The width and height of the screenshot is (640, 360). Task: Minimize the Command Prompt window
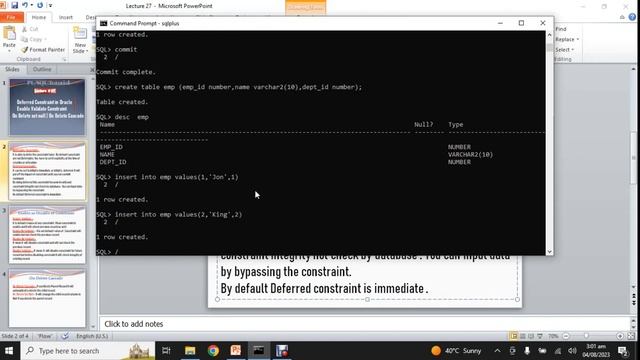click(500, 23)
